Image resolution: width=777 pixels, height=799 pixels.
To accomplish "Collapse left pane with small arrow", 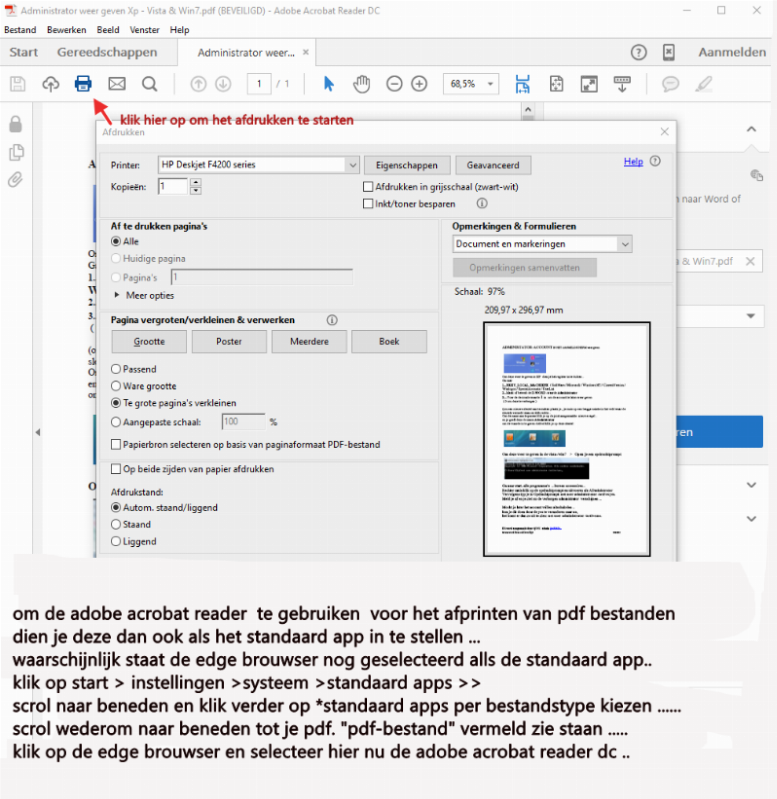I will pos(38,432).
